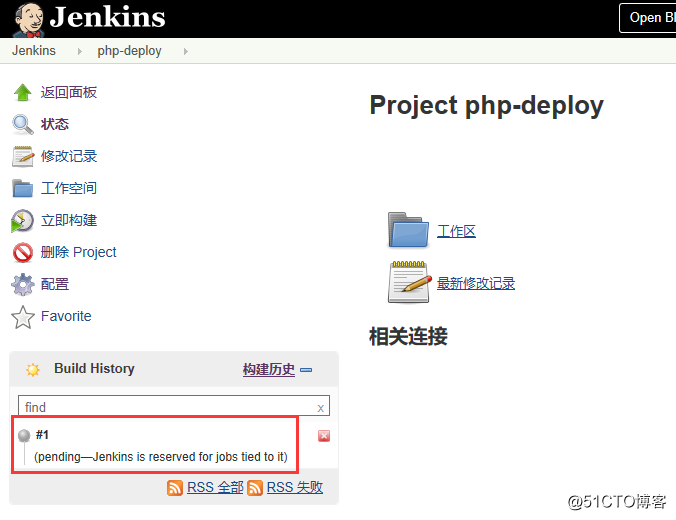Click the RSS icon beside RSS 失败
Screen dimensions: 676x520
(x=255, y=488)
